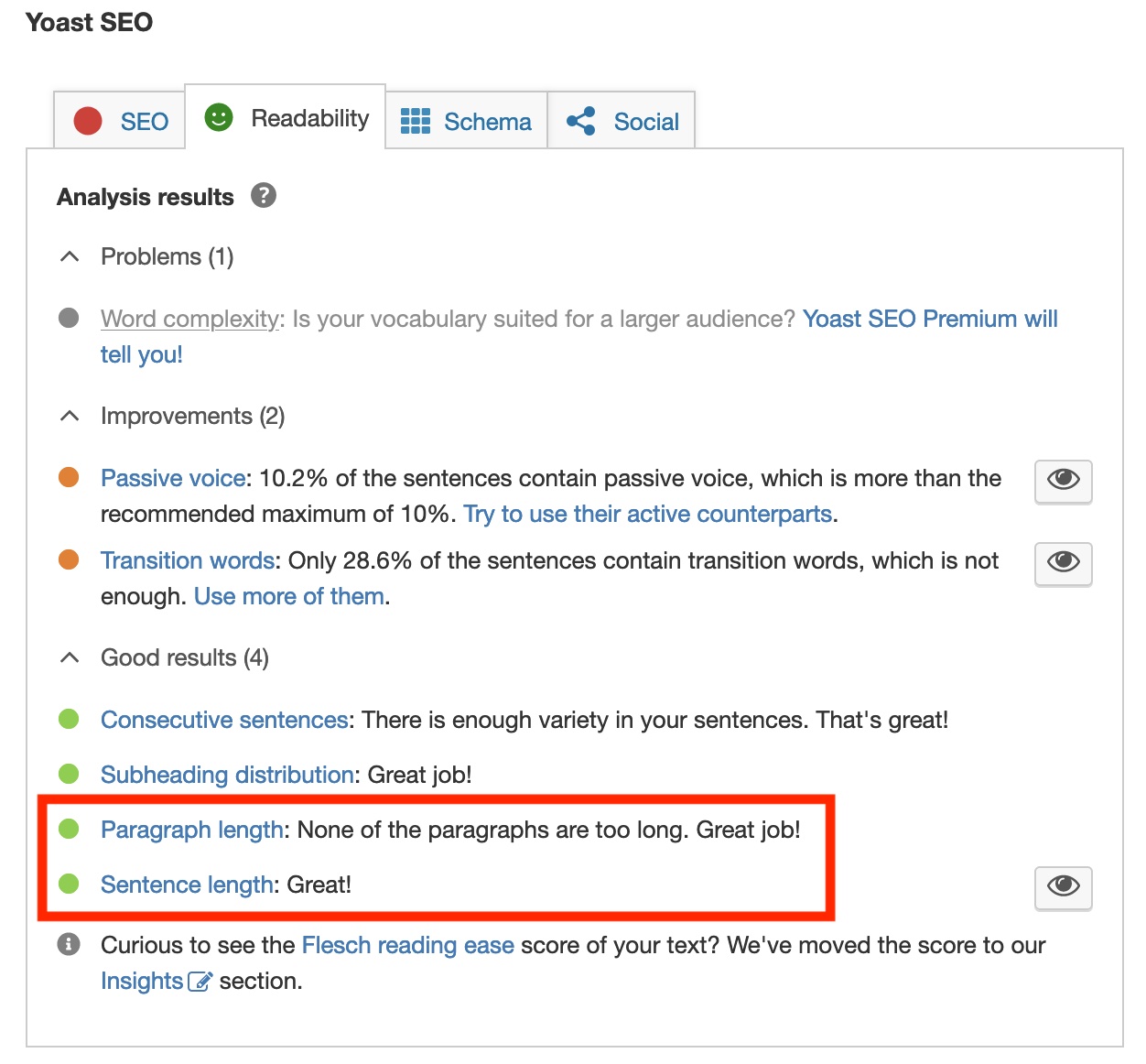Viewport: 1146px width, 1064px height.
Task: Click the Insights edit pencil icon
Action: pos(200,982)
